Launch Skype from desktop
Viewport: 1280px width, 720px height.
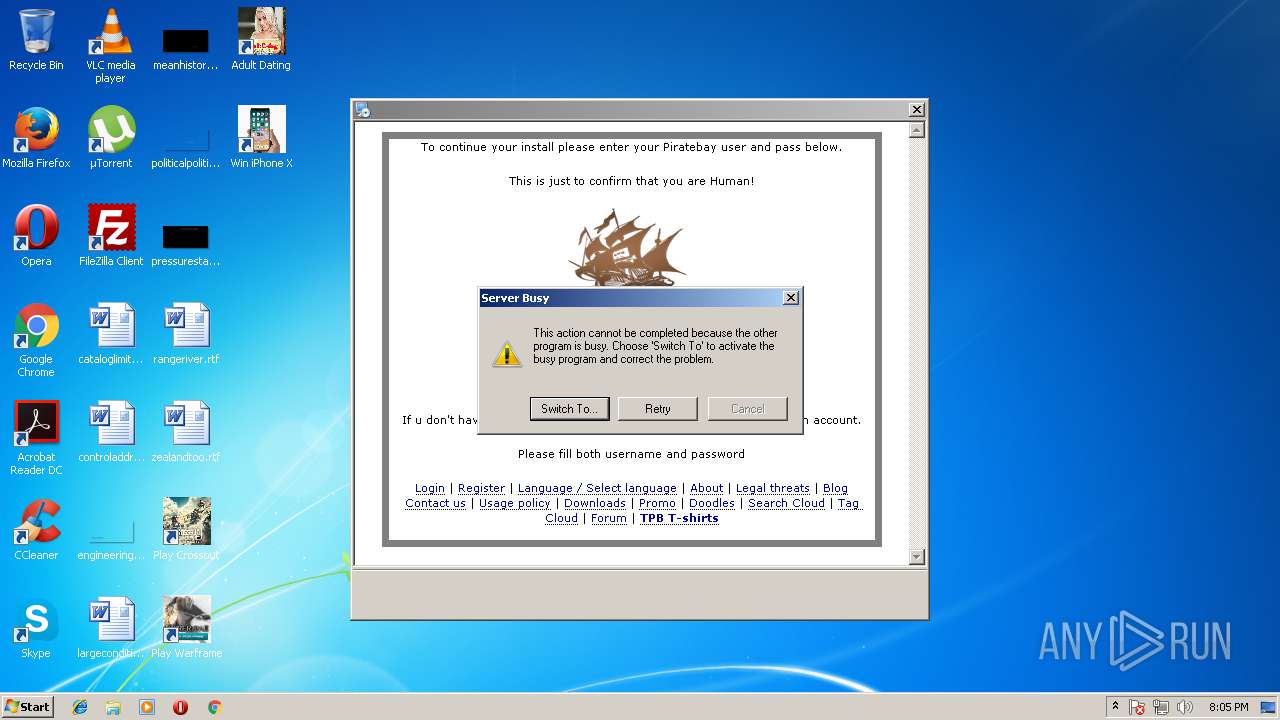(36, 628)
